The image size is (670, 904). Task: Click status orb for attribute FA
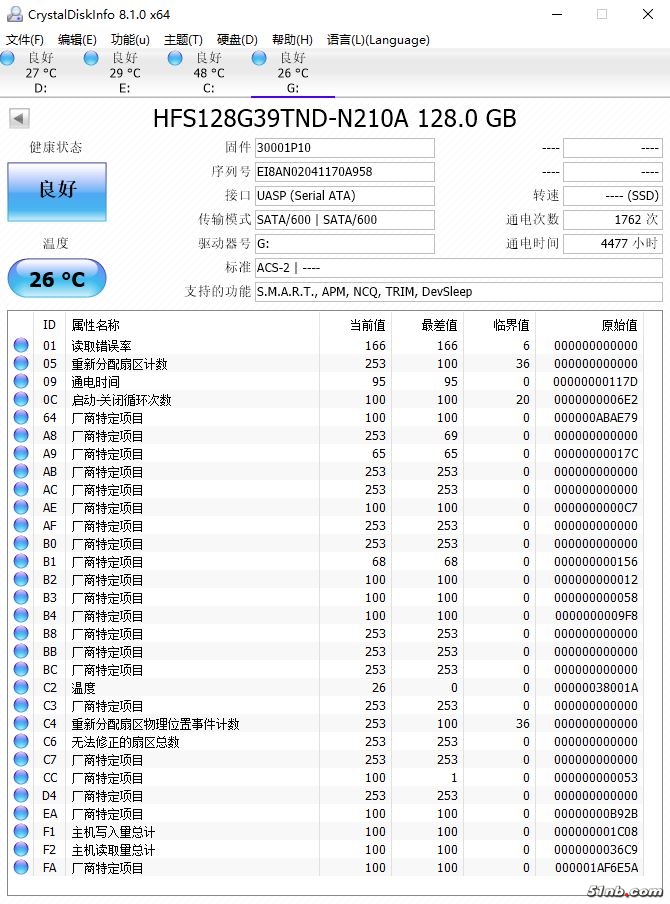[21, 867]
